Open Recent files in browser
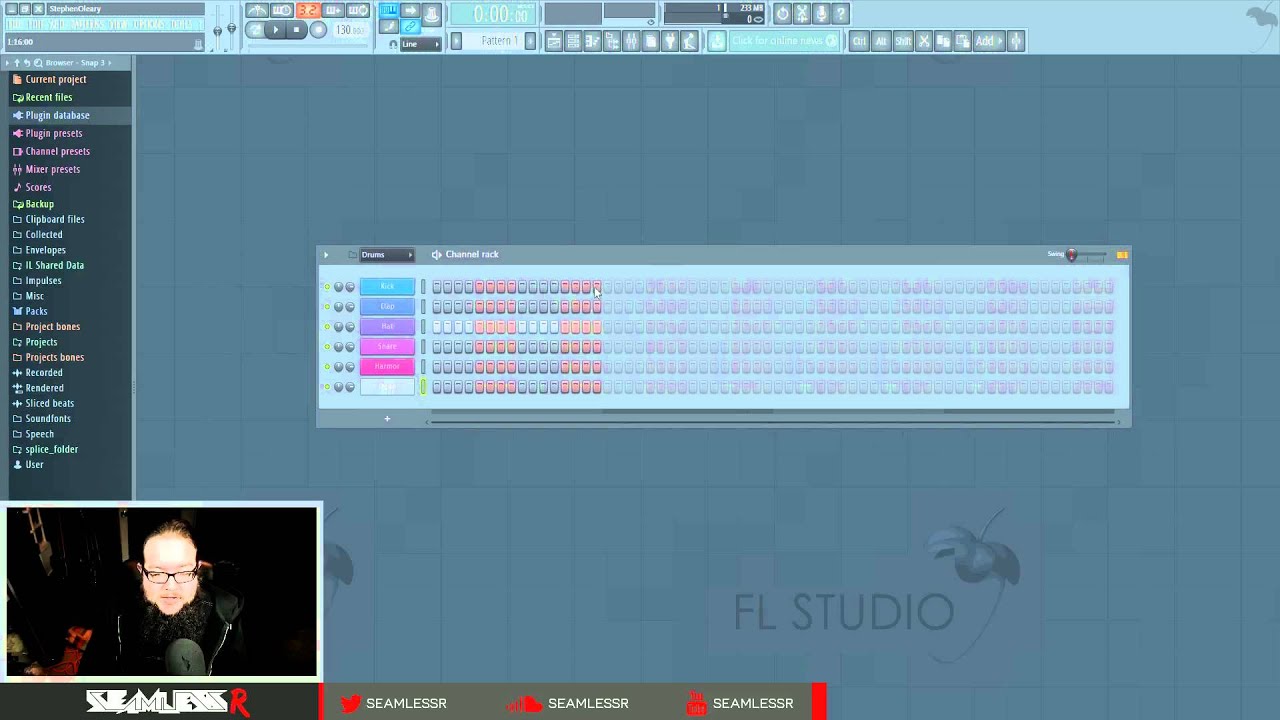1280x720 pixels. coord(49,97)
